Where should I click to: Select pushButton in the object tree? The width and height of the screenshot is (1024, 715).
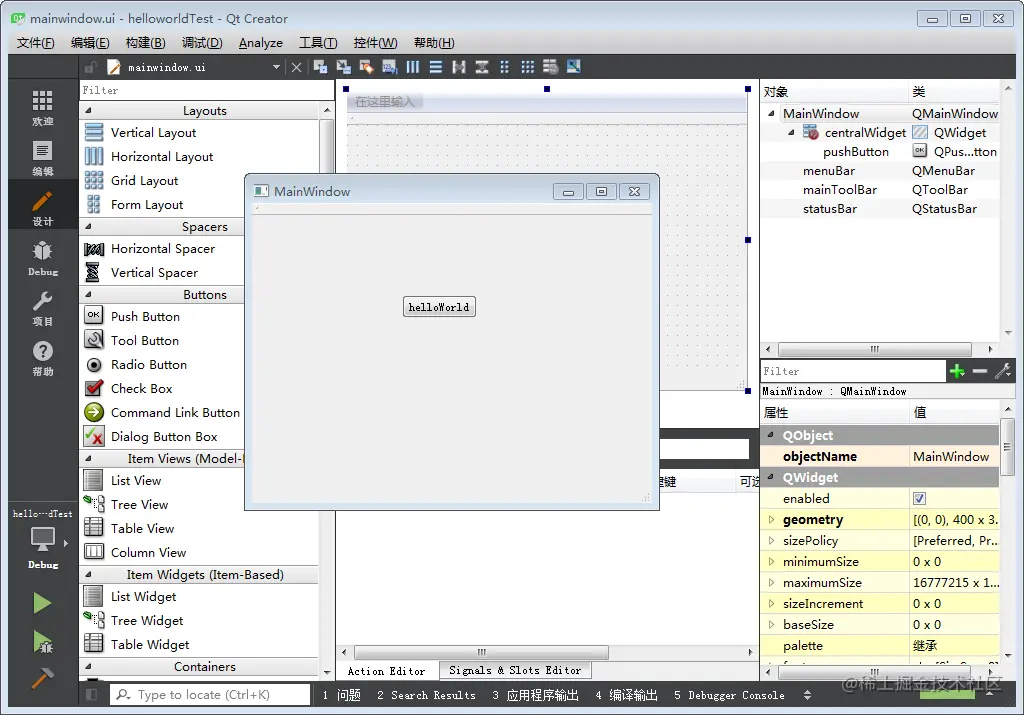[x=856, y=151]
